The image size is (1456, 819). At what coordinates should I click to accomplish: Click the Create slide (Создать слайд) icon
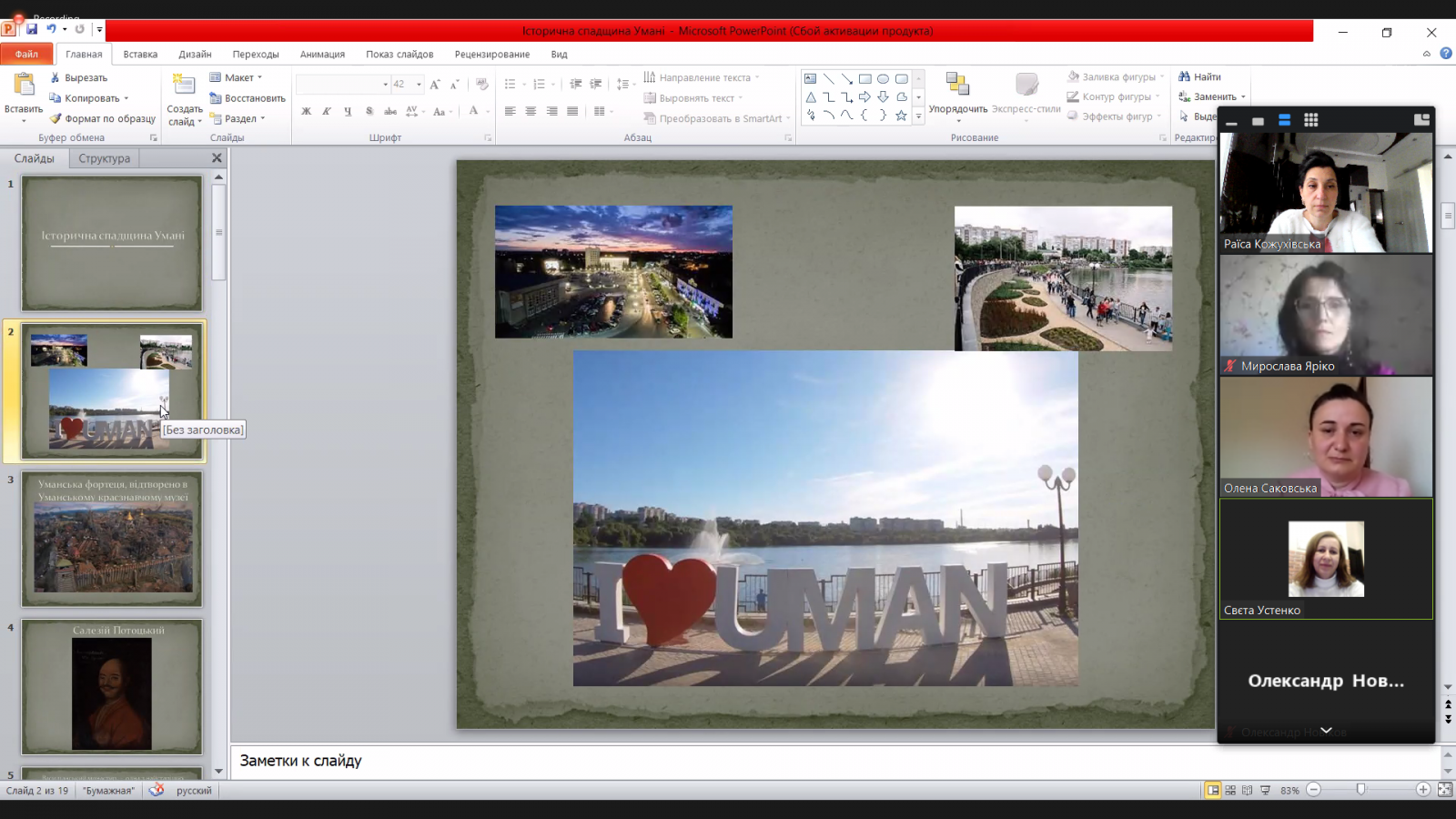184,86
